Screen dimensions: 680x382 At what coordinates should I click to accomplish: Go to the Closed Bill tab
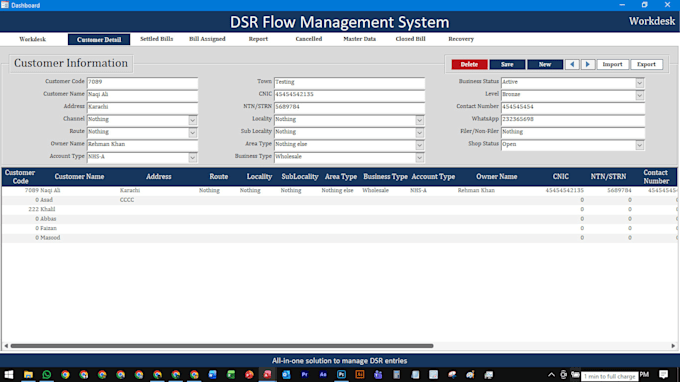click(x=410, y=39)
